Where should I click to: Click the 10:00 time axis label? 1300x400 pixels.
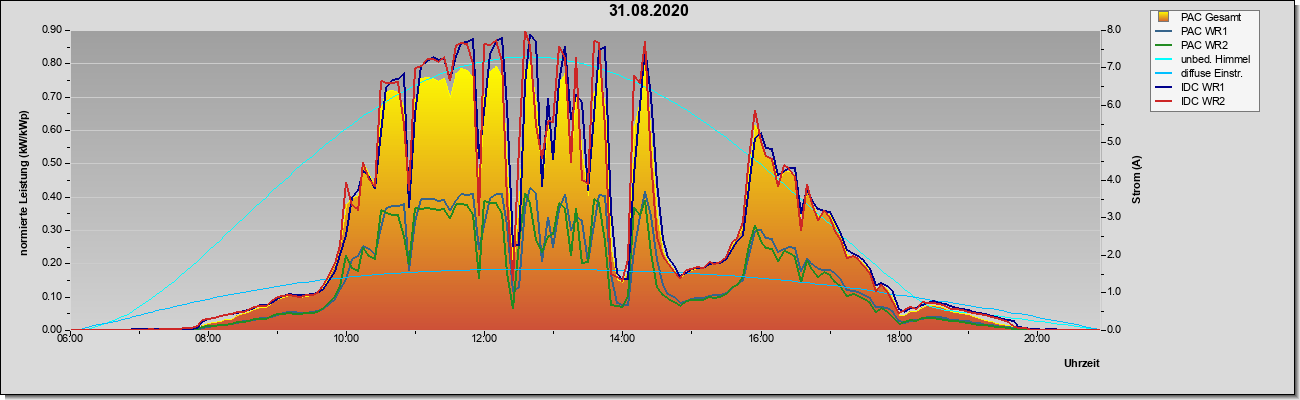coord(345,339)
